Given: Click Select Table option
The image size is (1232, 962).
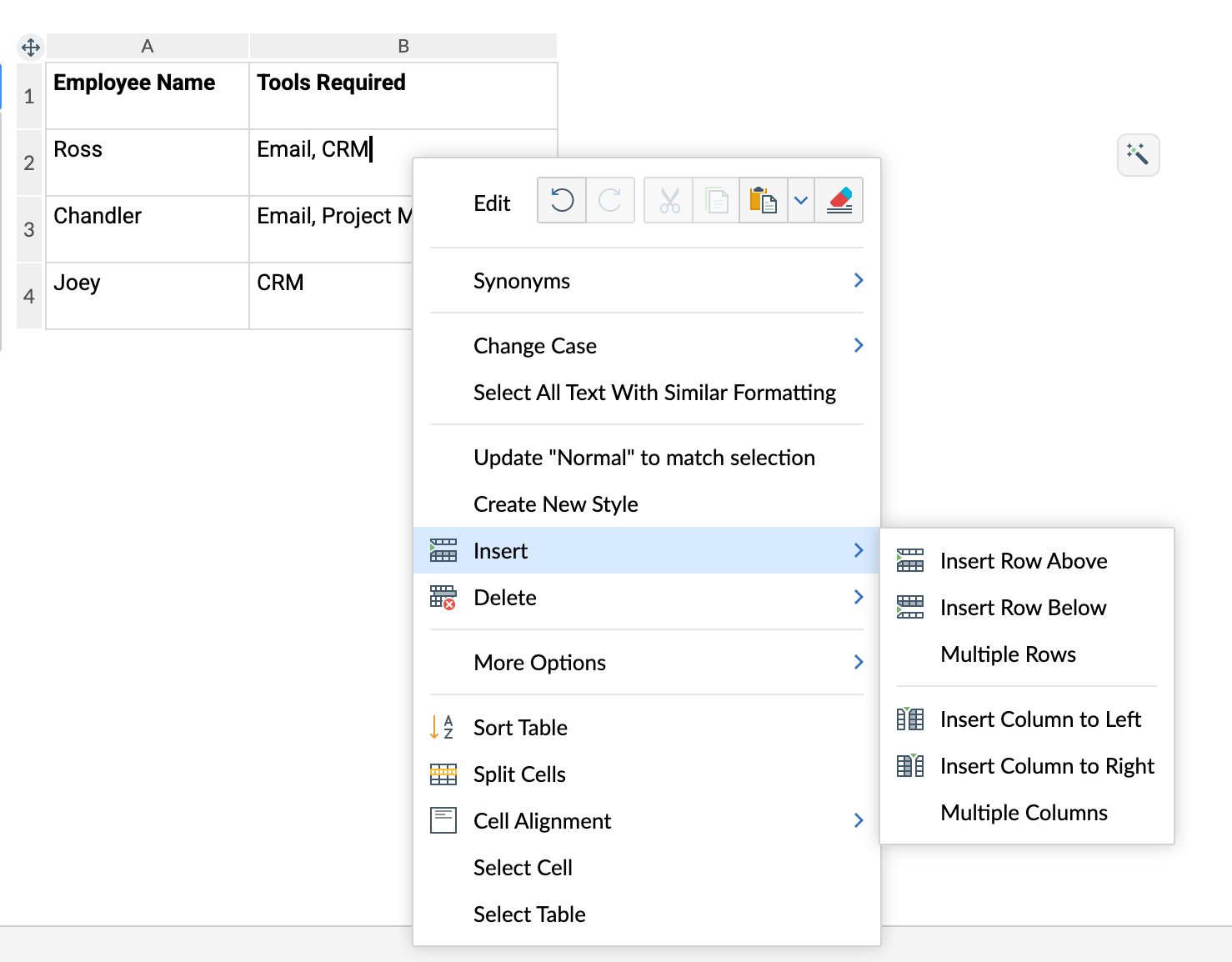Looking at the screenshot, I should click(x=529, y=914).
